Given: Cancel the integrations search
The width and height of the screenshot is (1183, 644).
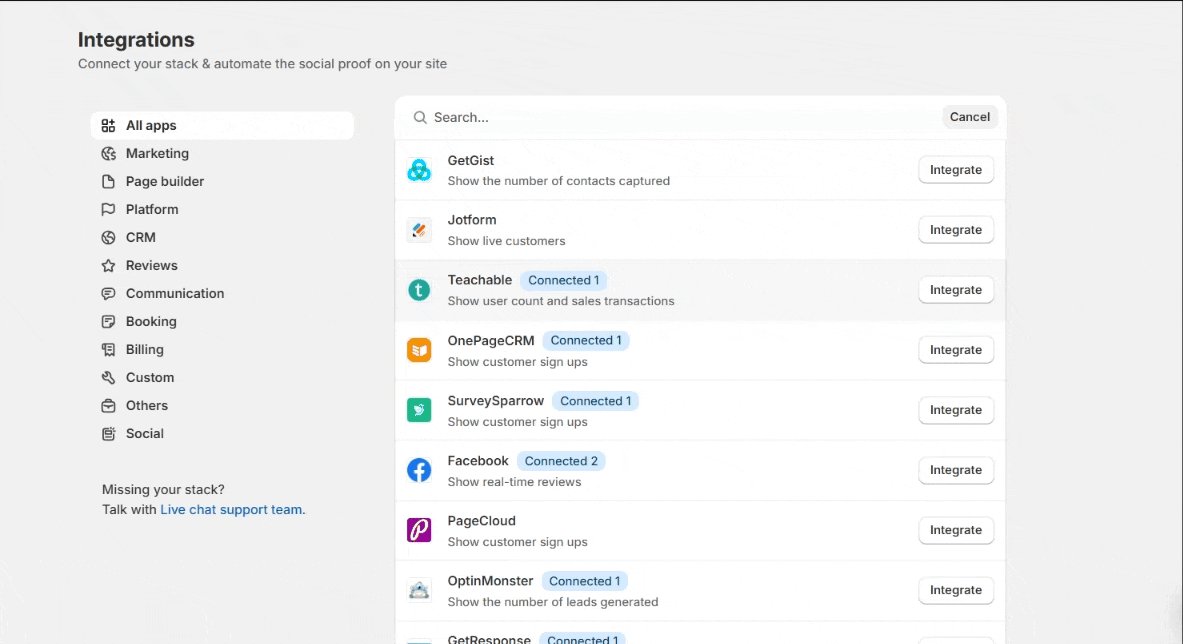Looking at the screenshot, I should coord(969,117).
